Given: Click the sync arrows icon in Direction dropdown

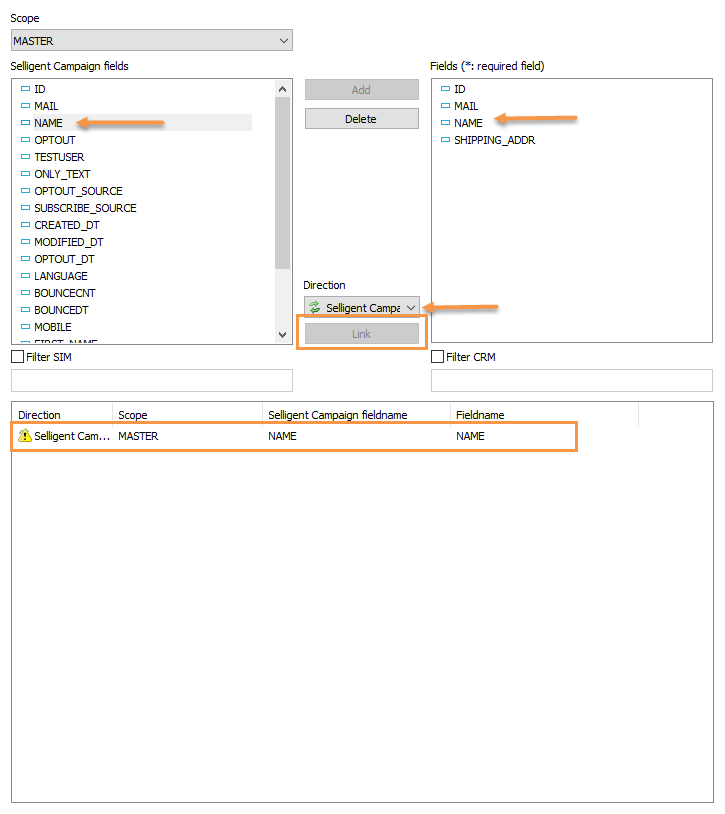Looking at the screenshot, I should (314, 307).
